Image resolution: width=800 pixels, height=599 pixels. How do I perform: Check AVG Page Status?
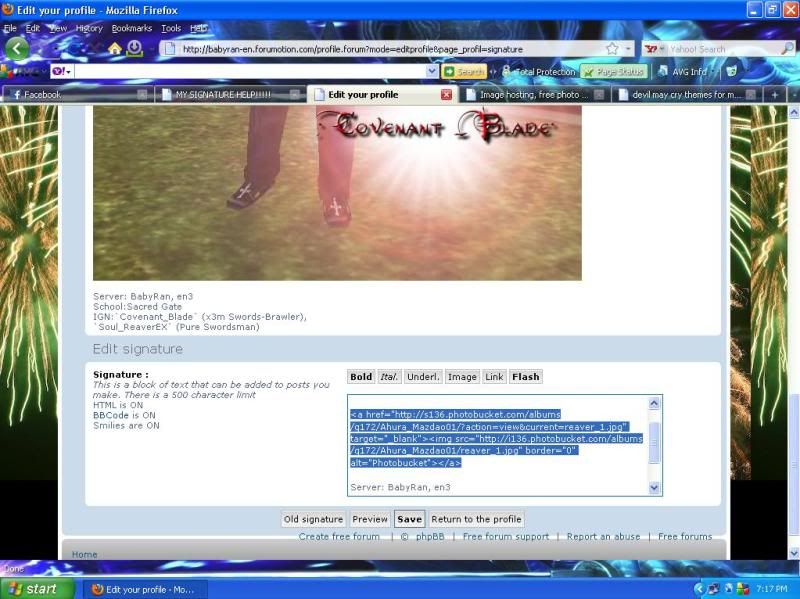(614, 71)
